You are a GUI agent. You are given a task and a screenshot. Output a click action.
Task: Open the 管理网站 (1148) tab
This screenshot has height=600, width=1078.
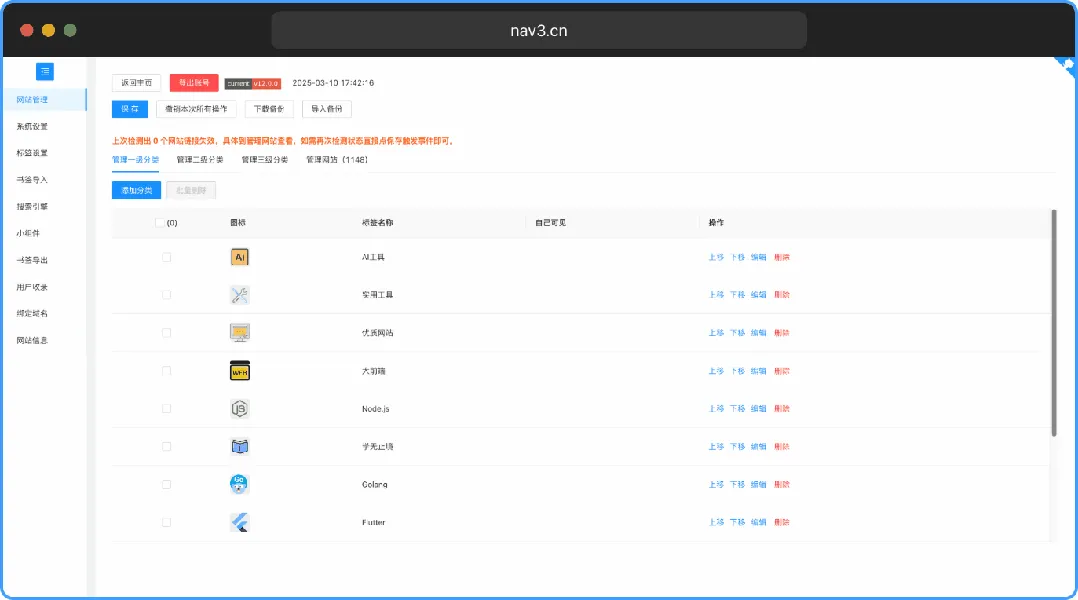pos(337,159)
